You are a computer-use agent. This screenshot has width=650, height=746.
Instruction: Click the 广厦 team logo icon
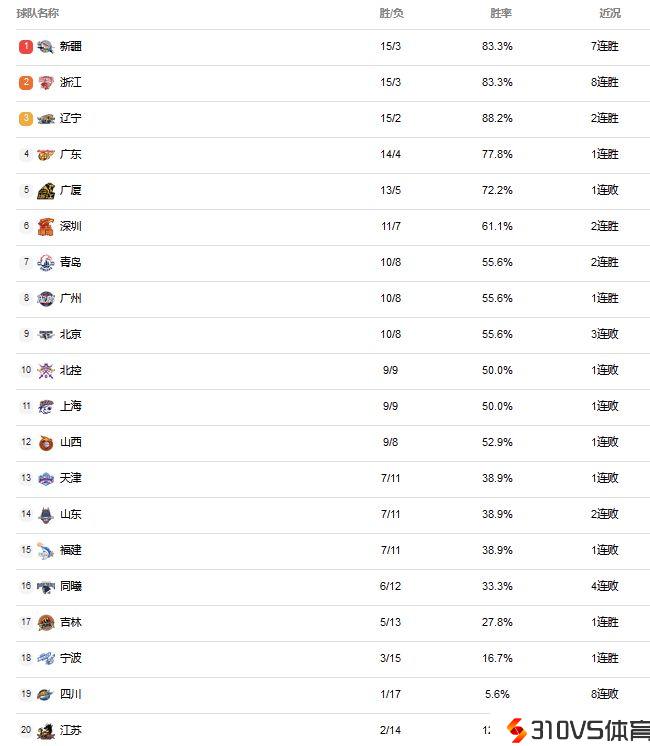click(x=46, y=191)
